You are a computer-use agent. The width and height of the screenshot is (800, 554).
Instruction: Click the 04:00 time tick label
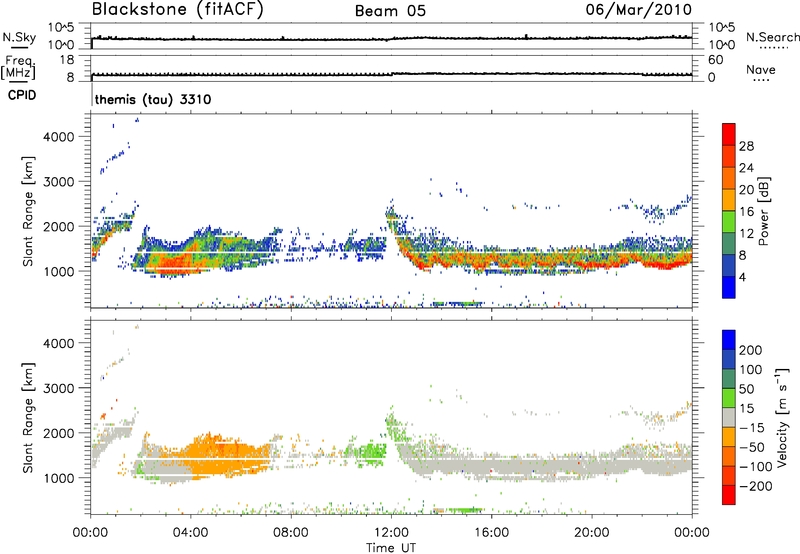coord(190,533)
